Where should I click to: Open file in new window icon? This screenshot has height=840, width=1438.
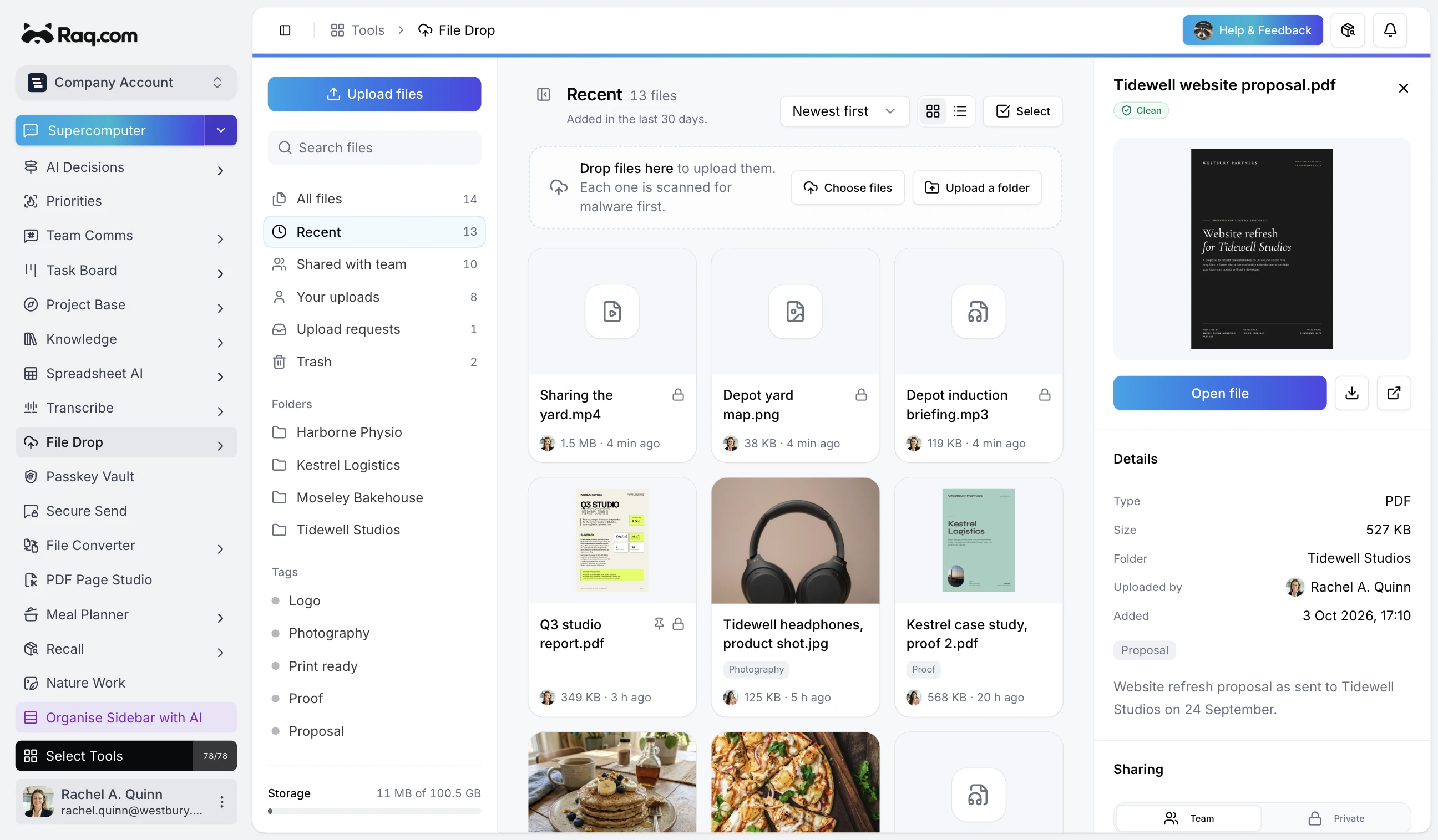[x=1393, y=393]
